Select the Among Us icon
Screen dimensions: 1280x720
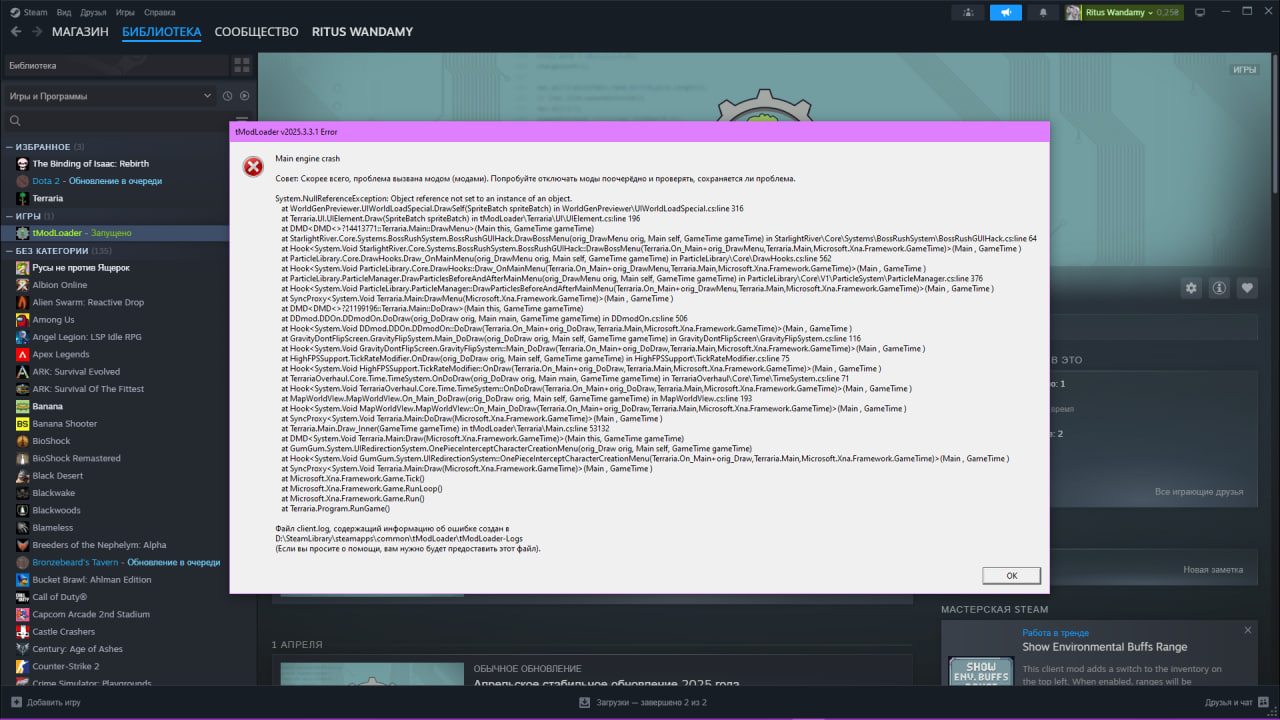(23, 320)
